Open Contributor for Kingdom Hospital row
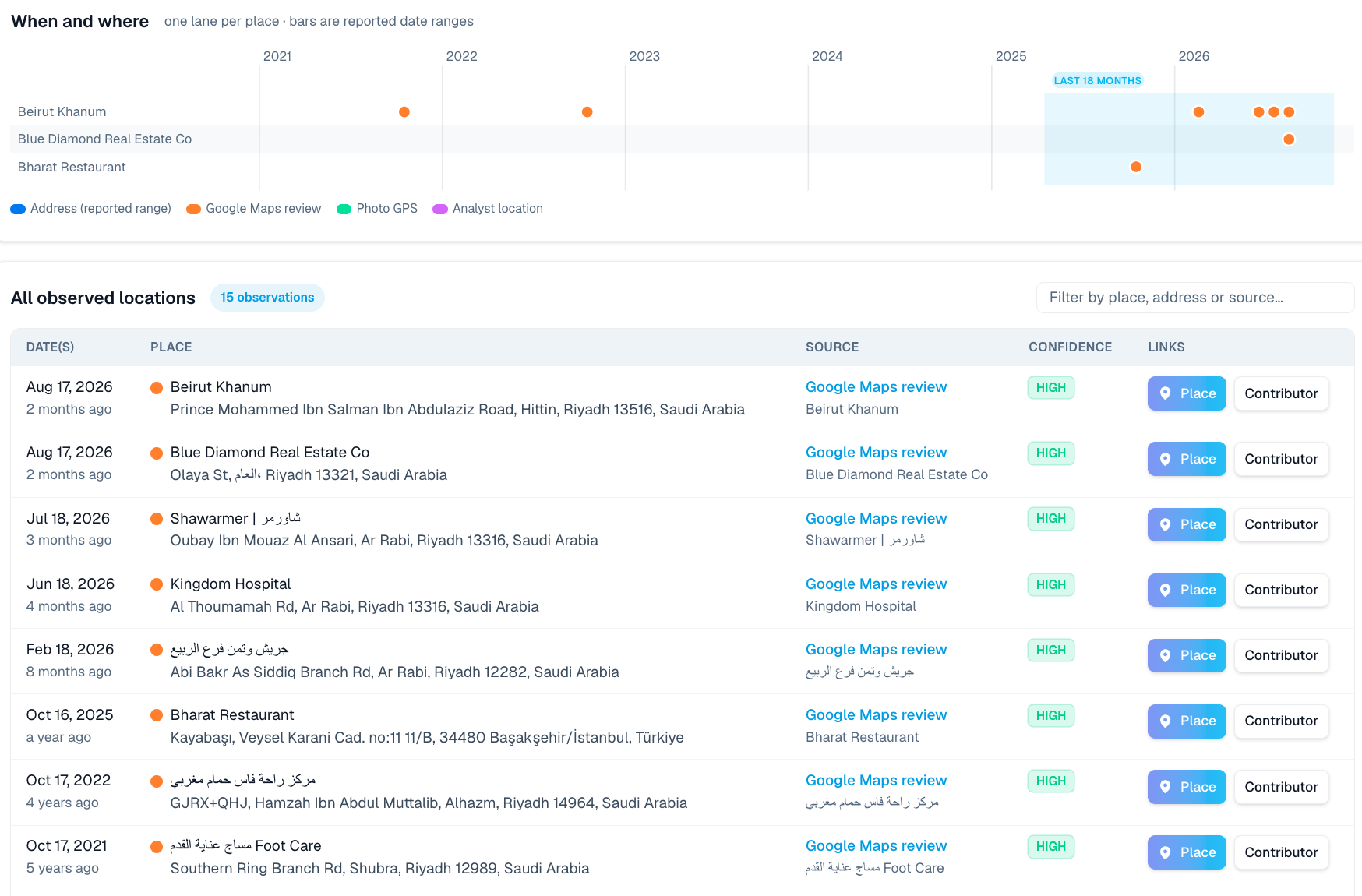 (1281, 590)
